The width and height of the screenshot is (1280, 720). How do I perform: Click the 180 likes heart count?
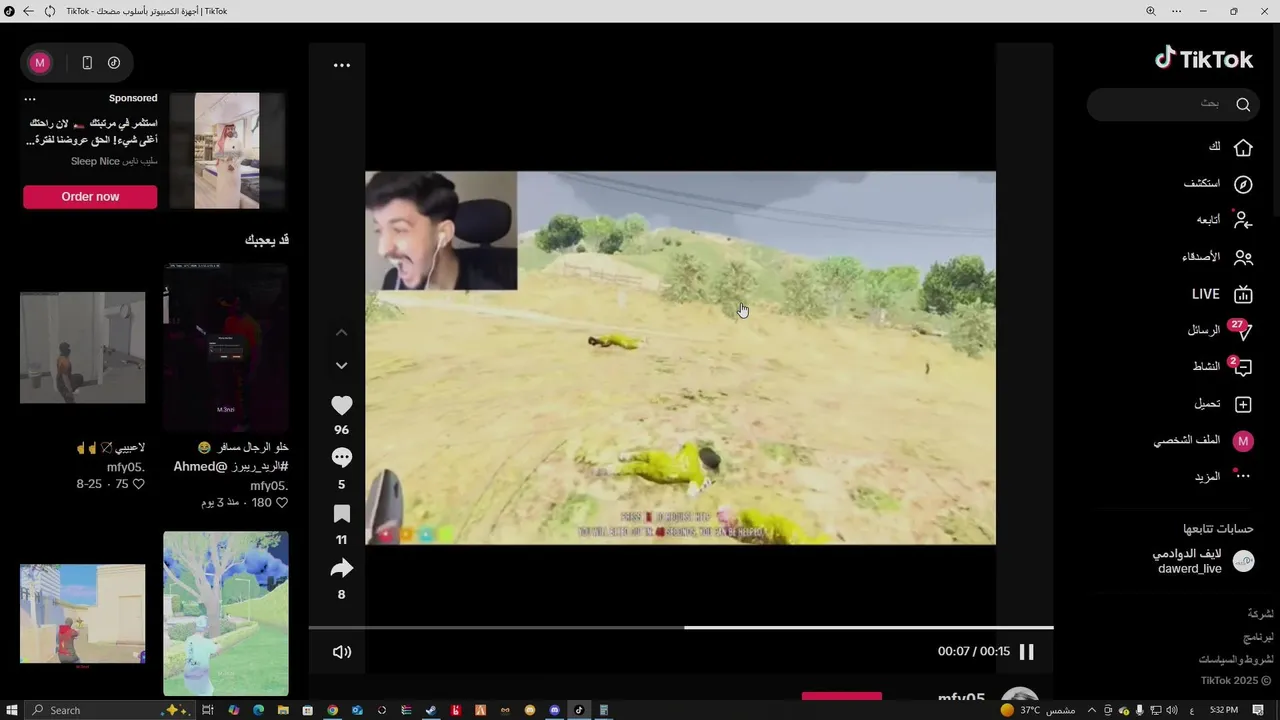[x=270, y=503]
